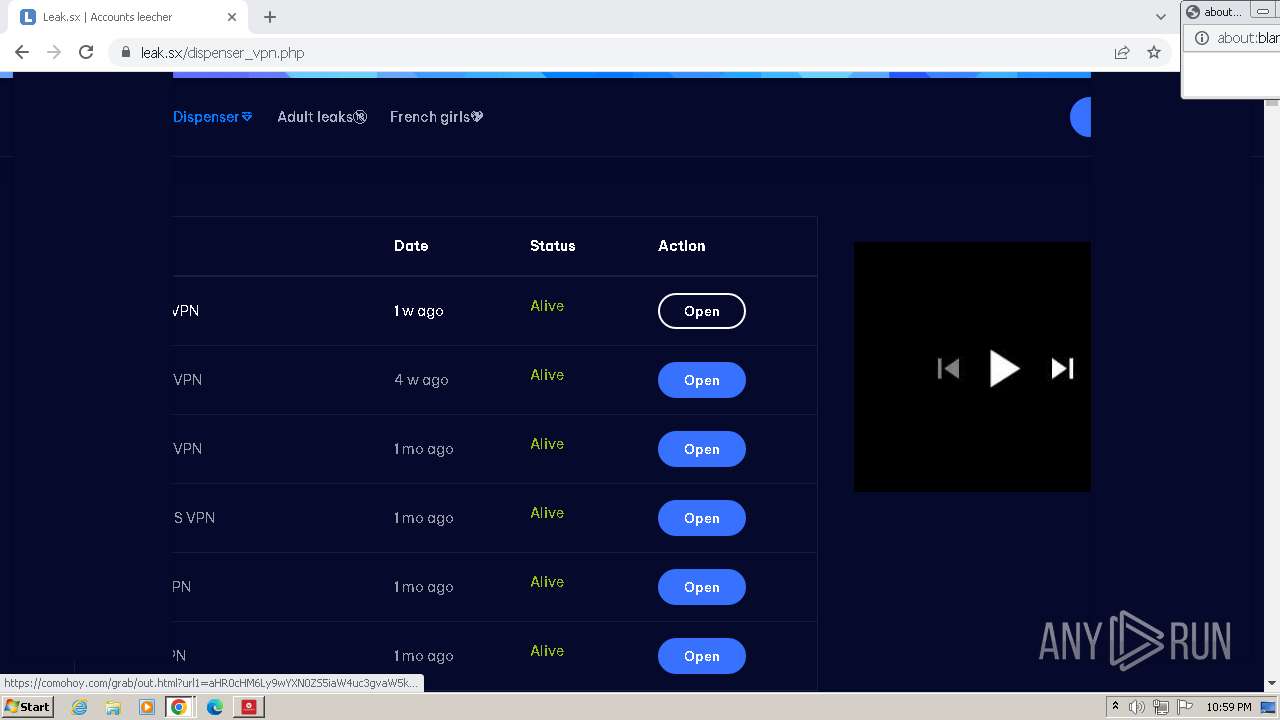
Task: Skip to previous track in player
Action: point(948,369)
